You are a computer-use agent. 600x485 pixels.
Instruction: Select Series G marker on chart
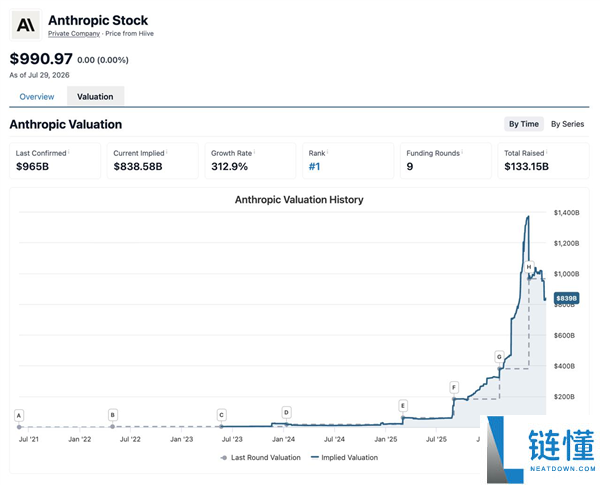[x=499, y=357]
